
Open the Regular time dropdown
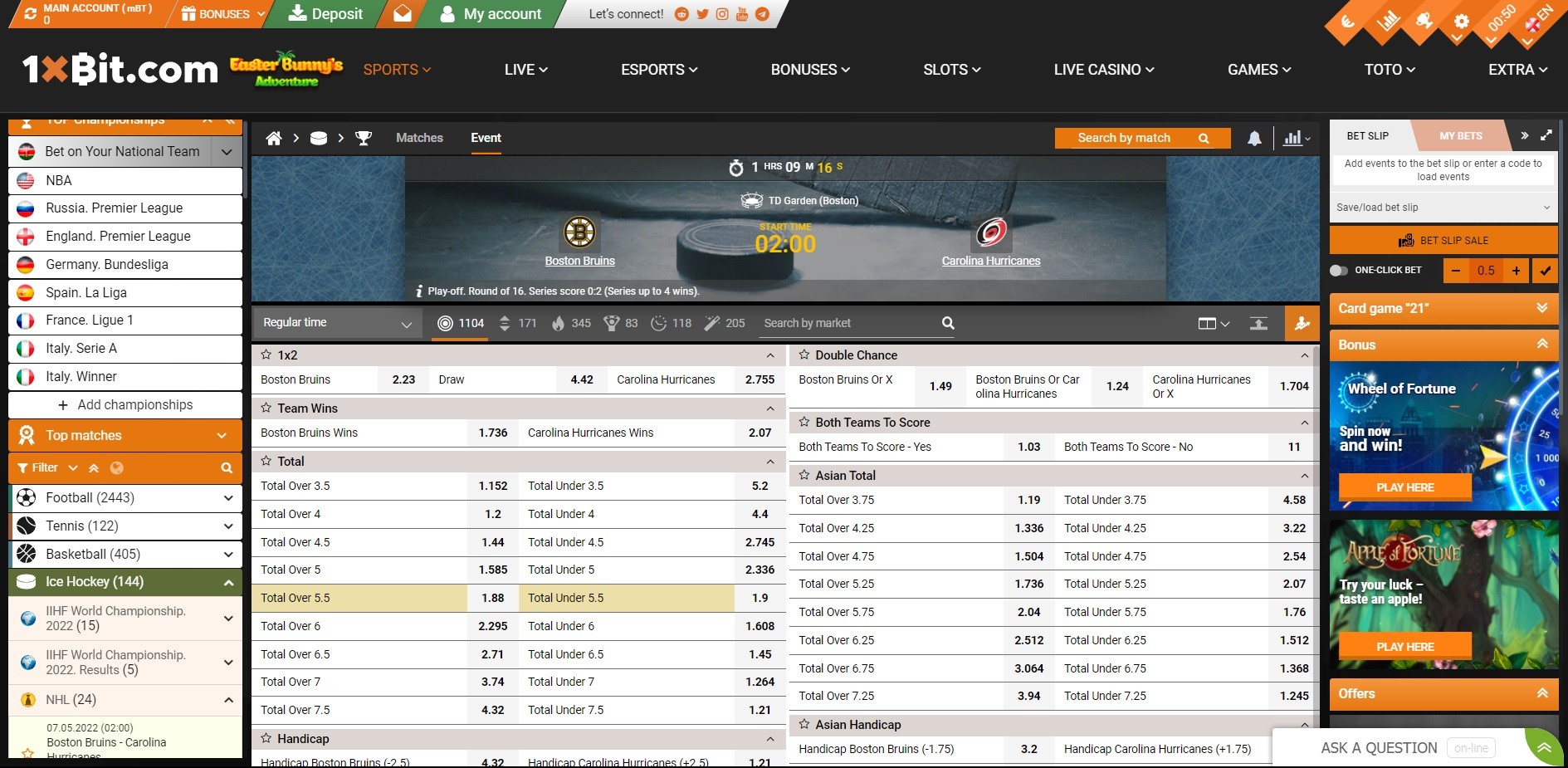[336, 322]
